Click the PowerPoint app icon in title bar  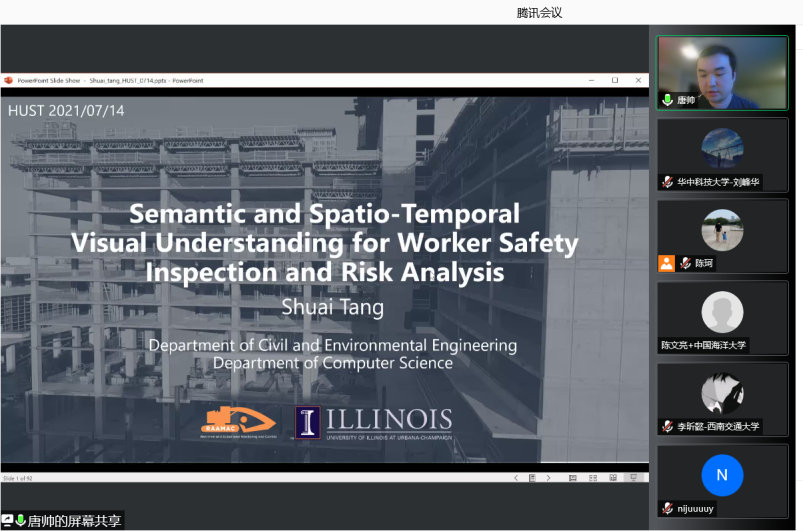(x=8, y=80)
